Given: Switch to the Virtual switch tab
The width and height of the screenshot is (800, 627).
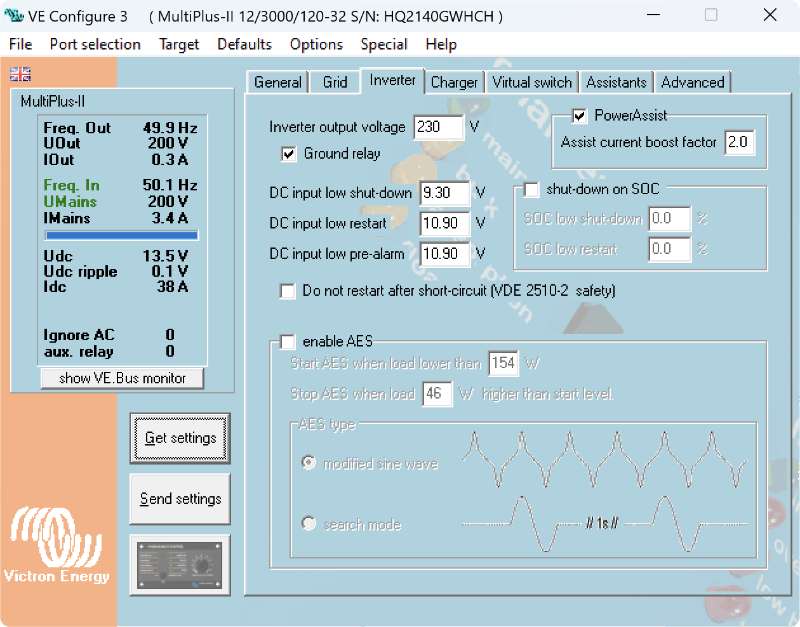Looking at the screenshot, I should pyautogui.click(x=532, y=82).
